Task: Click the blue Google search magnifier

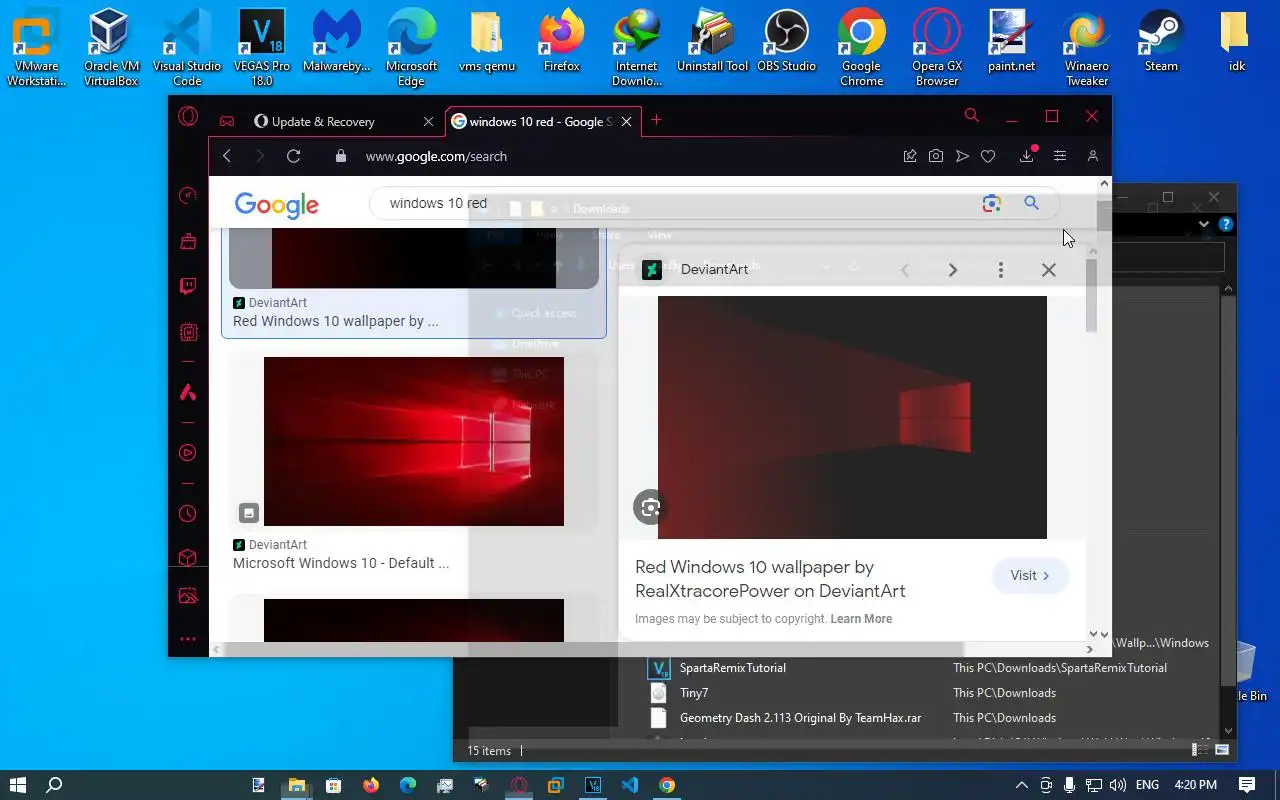Action: pyautogui.click(x=1031, y=203)
